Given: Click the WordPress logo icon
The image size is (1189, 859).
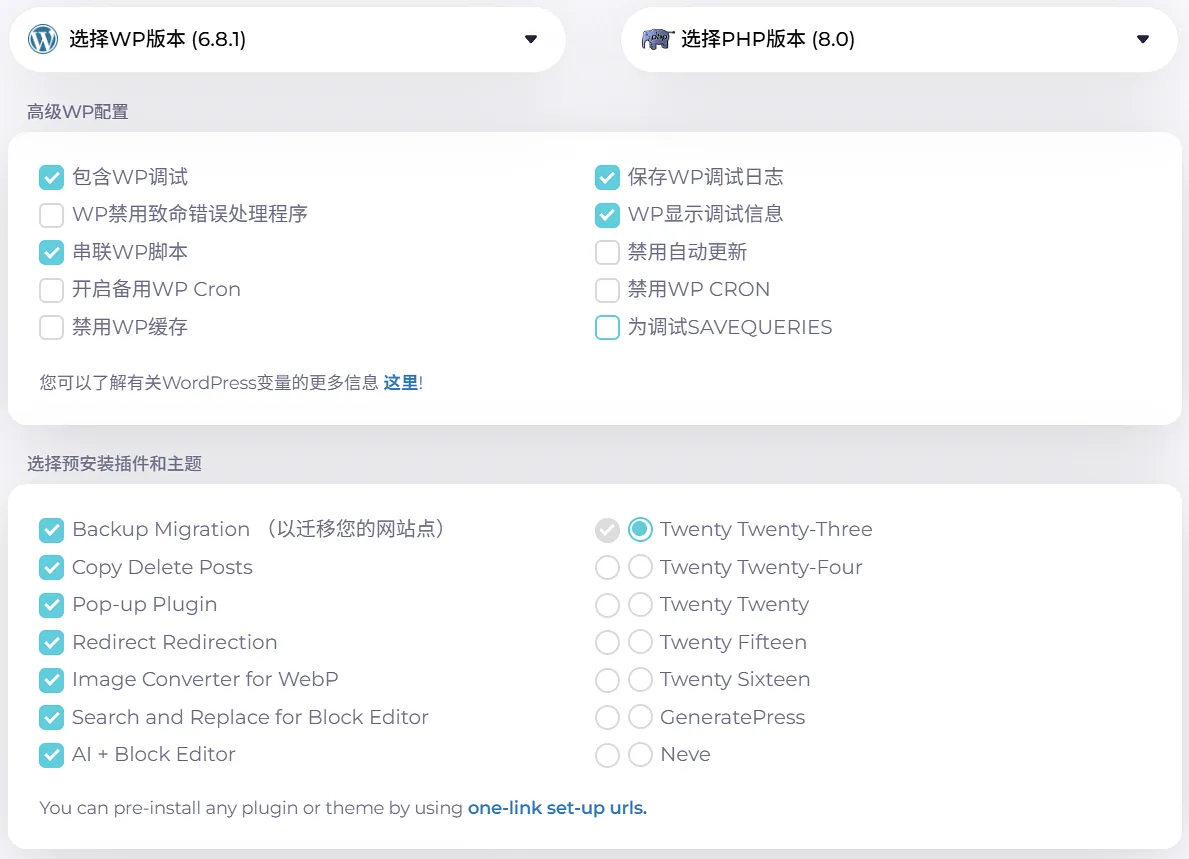Looking at the screenshot, I should tap(41, 38).
